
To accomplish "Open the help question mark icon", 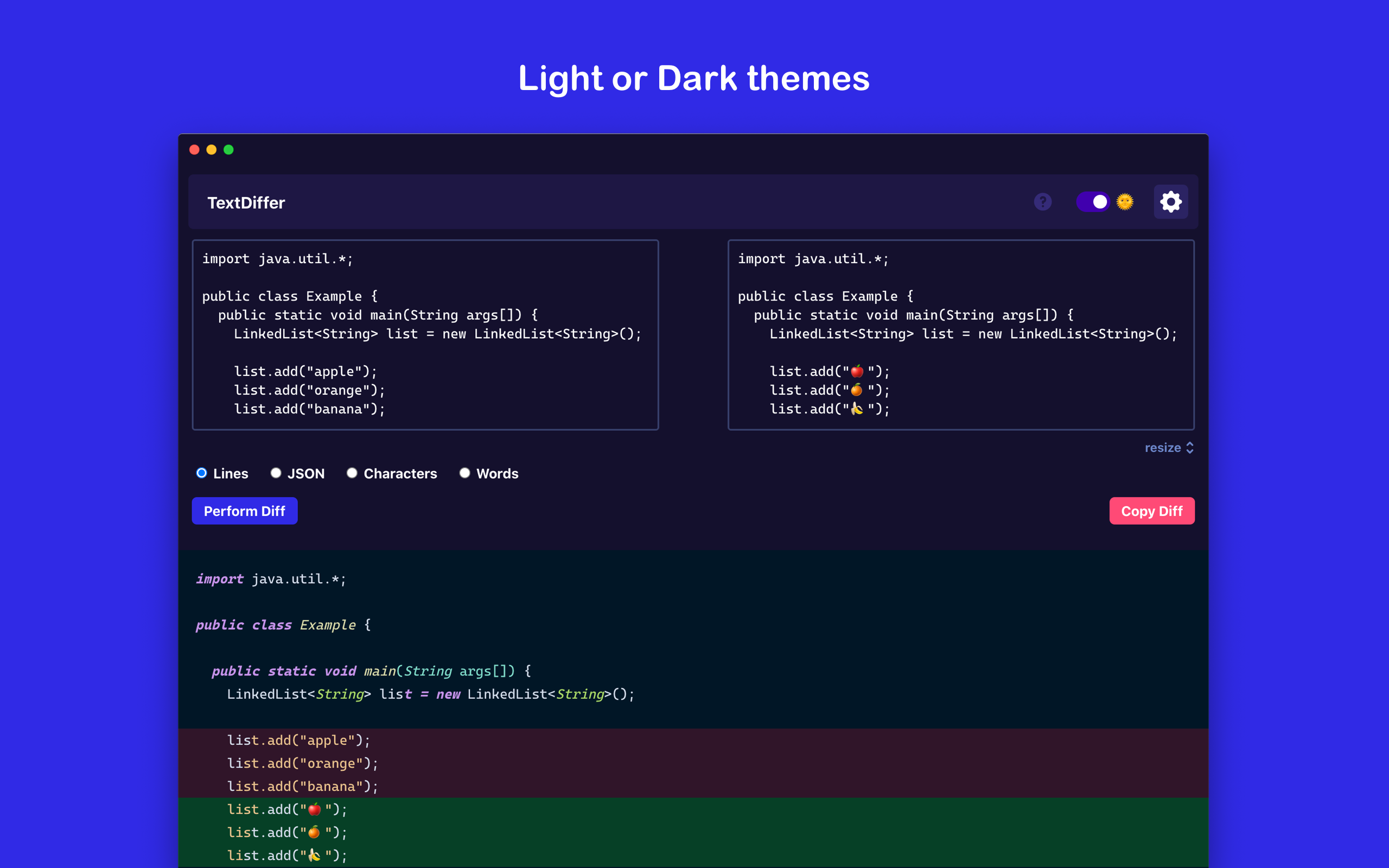I will pyautogui.click(x=1042, y=202).
